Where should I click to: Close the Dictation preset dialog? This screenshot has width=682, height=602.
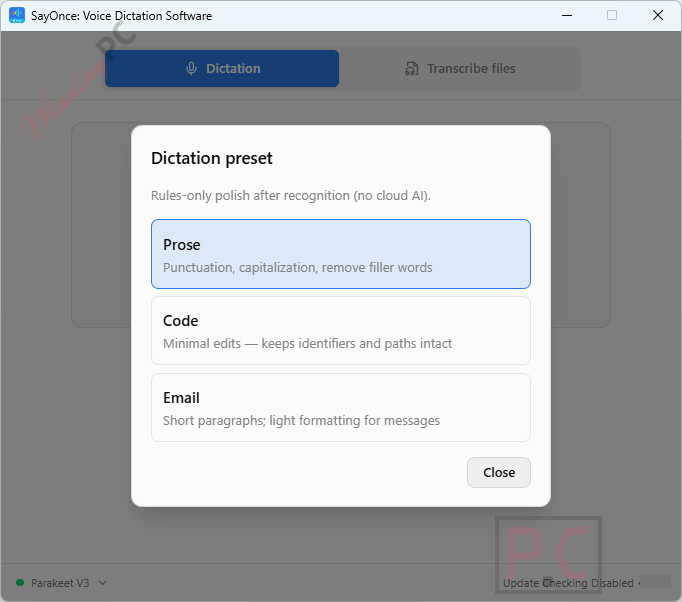tap(498, 472)
